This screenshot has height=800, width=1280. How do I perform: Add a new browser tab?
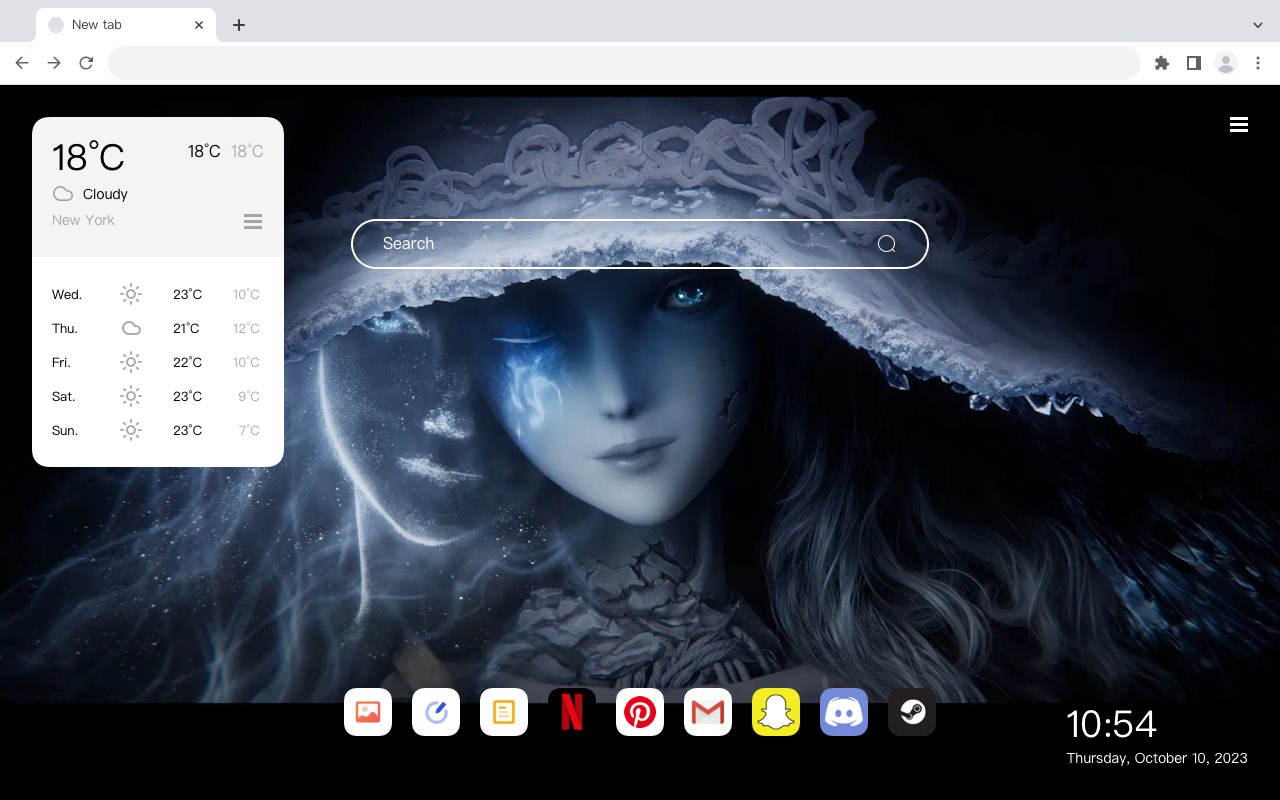(x=238, y=25)
